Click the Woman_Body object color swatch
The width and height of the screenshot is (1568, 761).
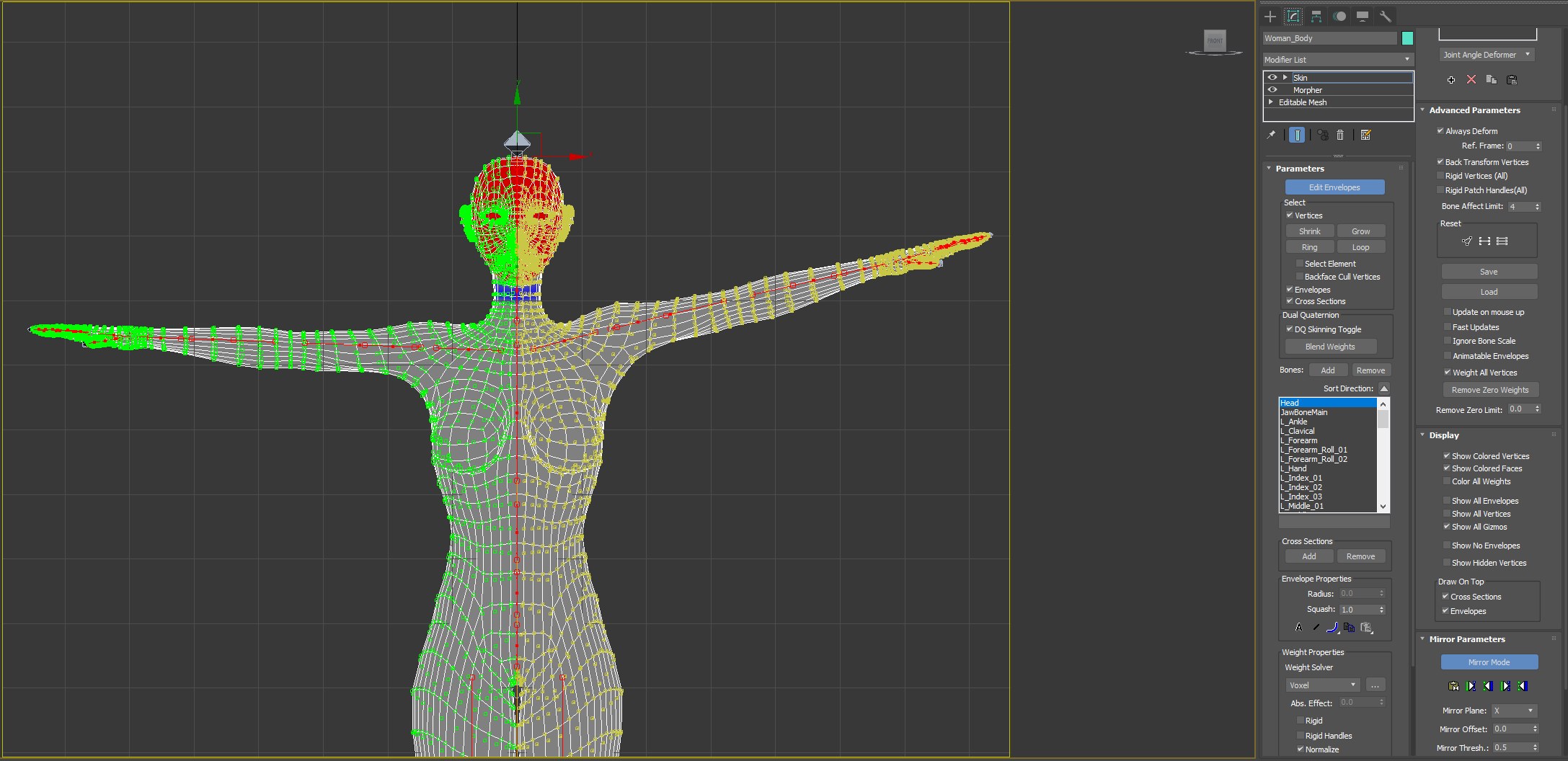click(x=1407, y=38)
